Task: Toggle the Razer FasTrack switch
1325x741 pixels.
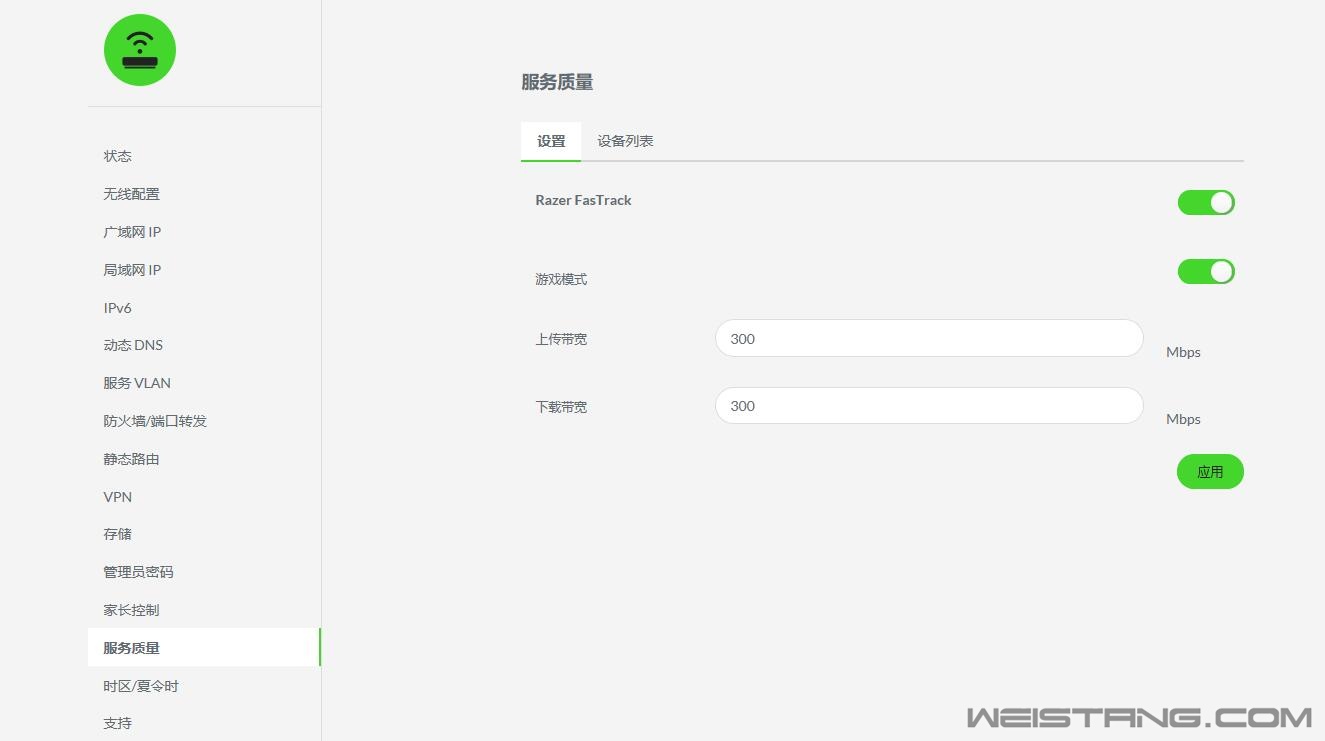Action: click(1205, 203)
